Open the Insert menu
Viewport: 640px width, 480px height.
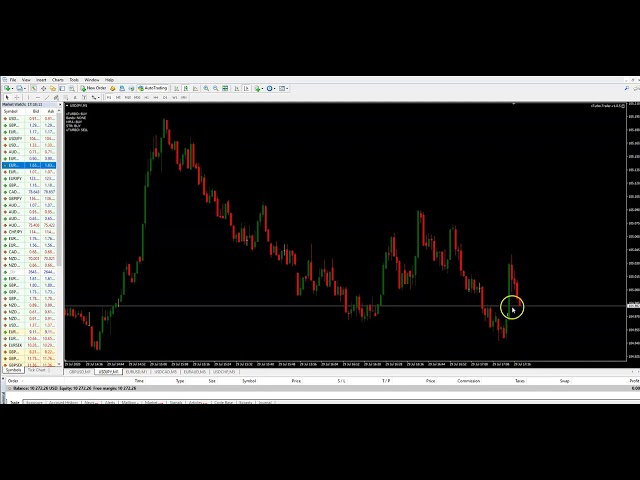(x=40, y=79)
